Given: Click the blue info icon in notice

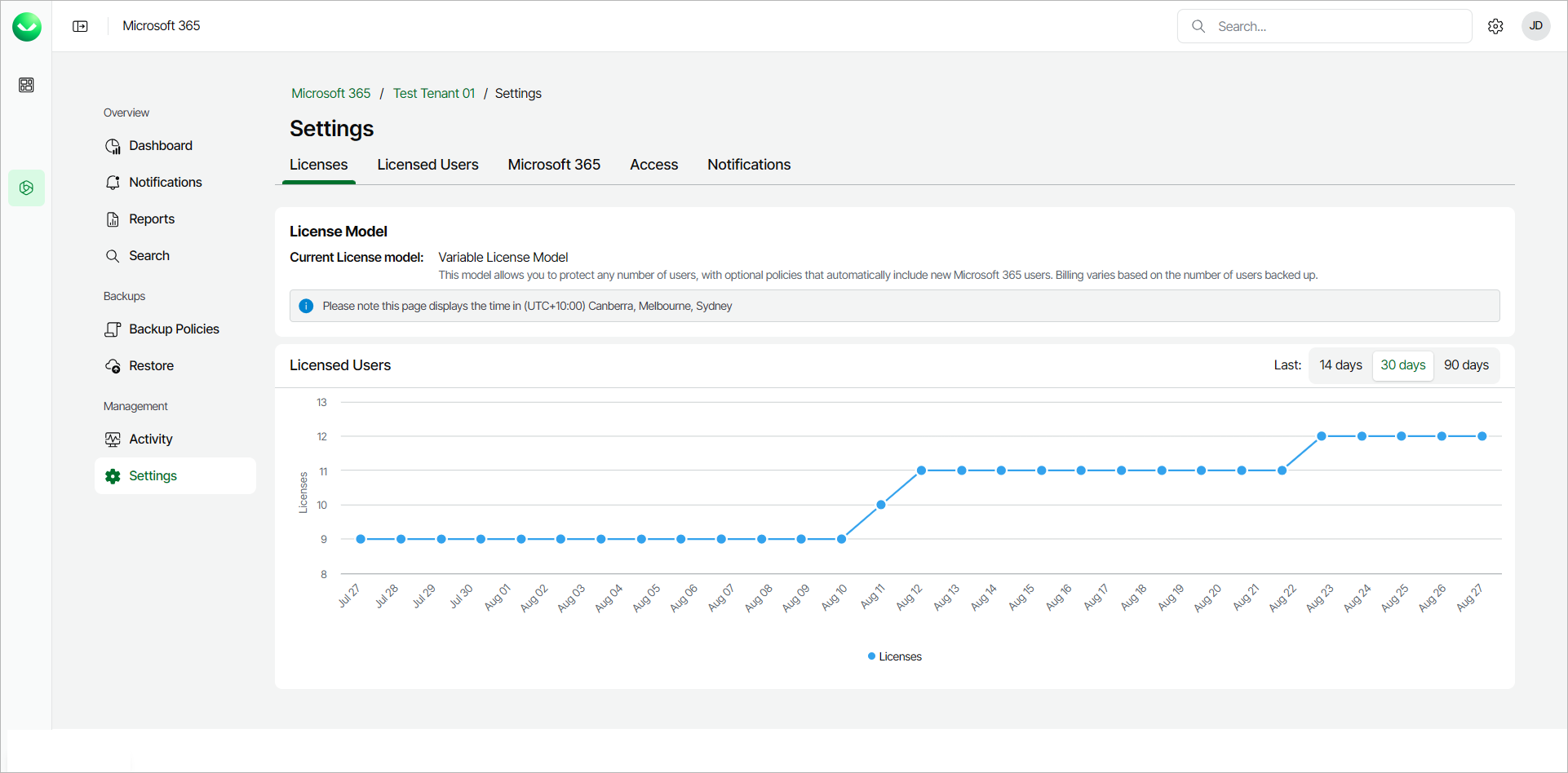Looking at the screenshot, I should 306,306.
